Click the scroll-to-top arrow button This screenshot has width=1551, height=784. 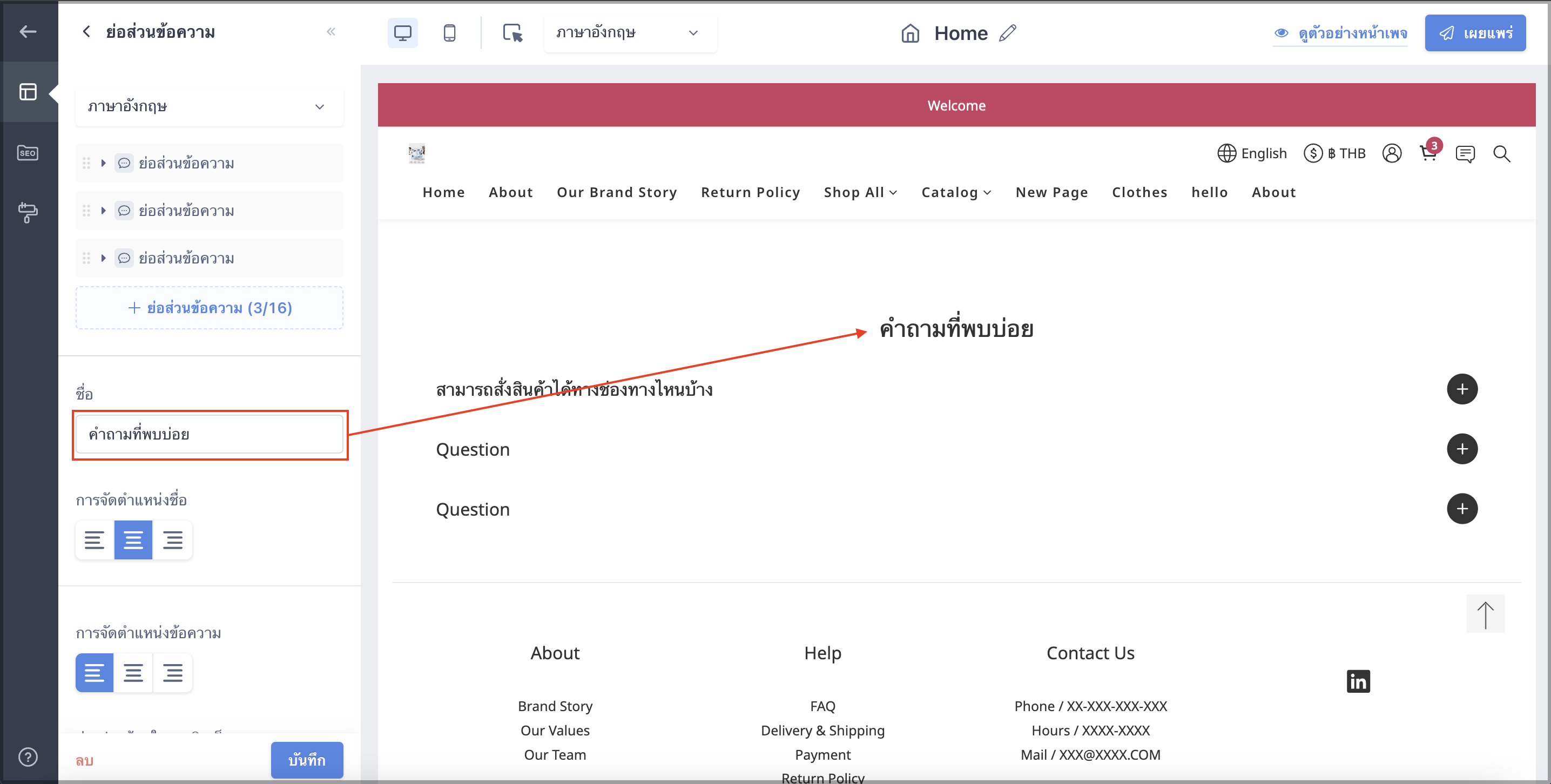pyautogui.click(x=1485, y=613)
